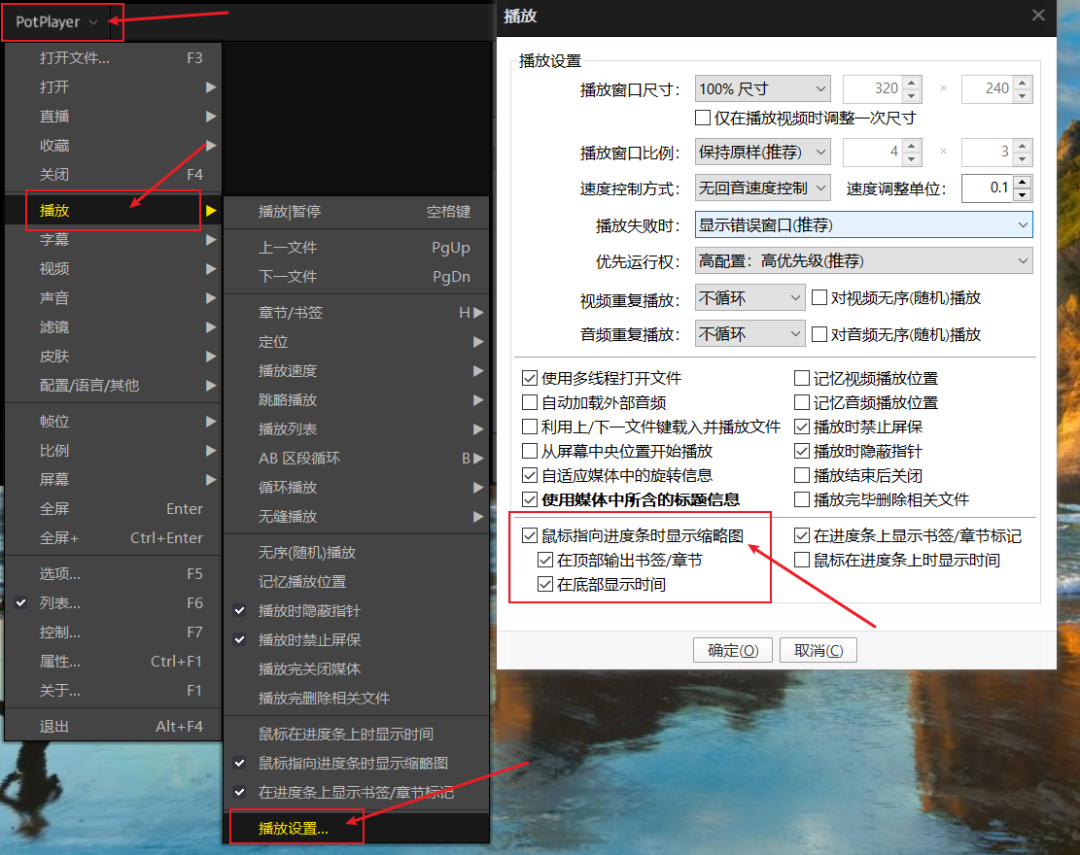Open 视频重复播放 dropdown
The width and height of the screenshot is (1080, 855).
point(750,298)
